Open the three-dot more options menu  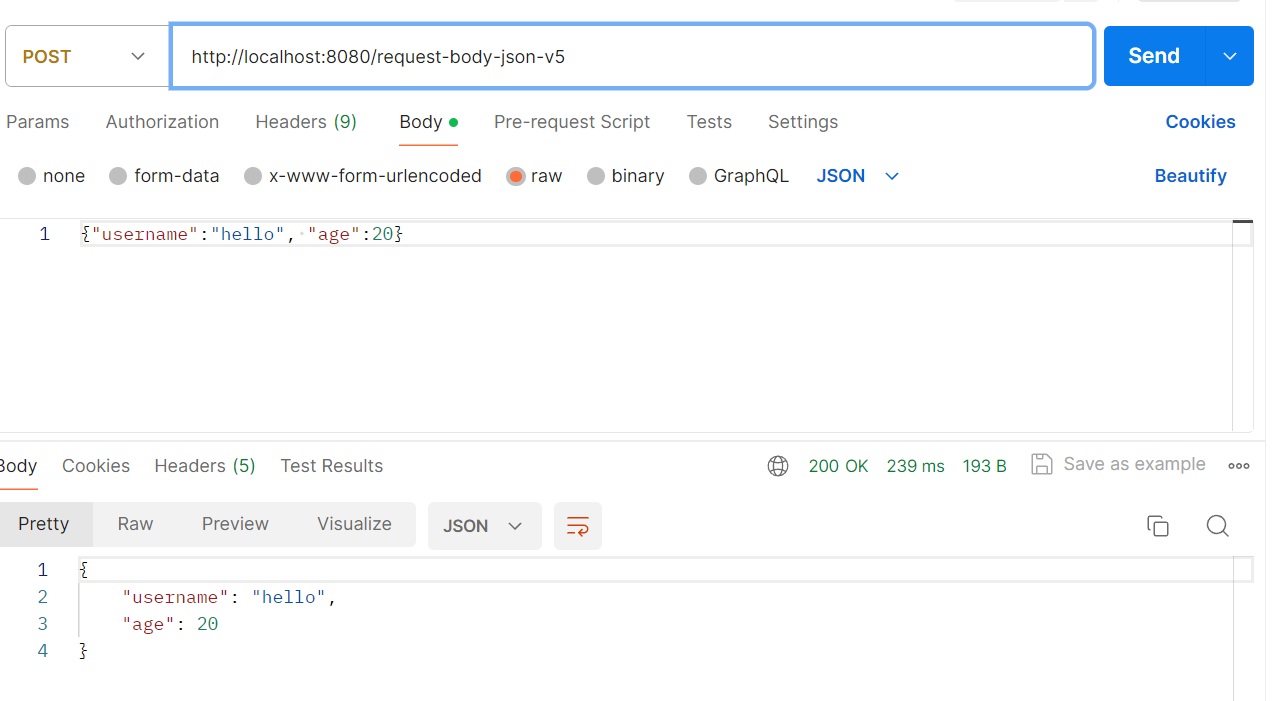click(x=1239, y=466)
